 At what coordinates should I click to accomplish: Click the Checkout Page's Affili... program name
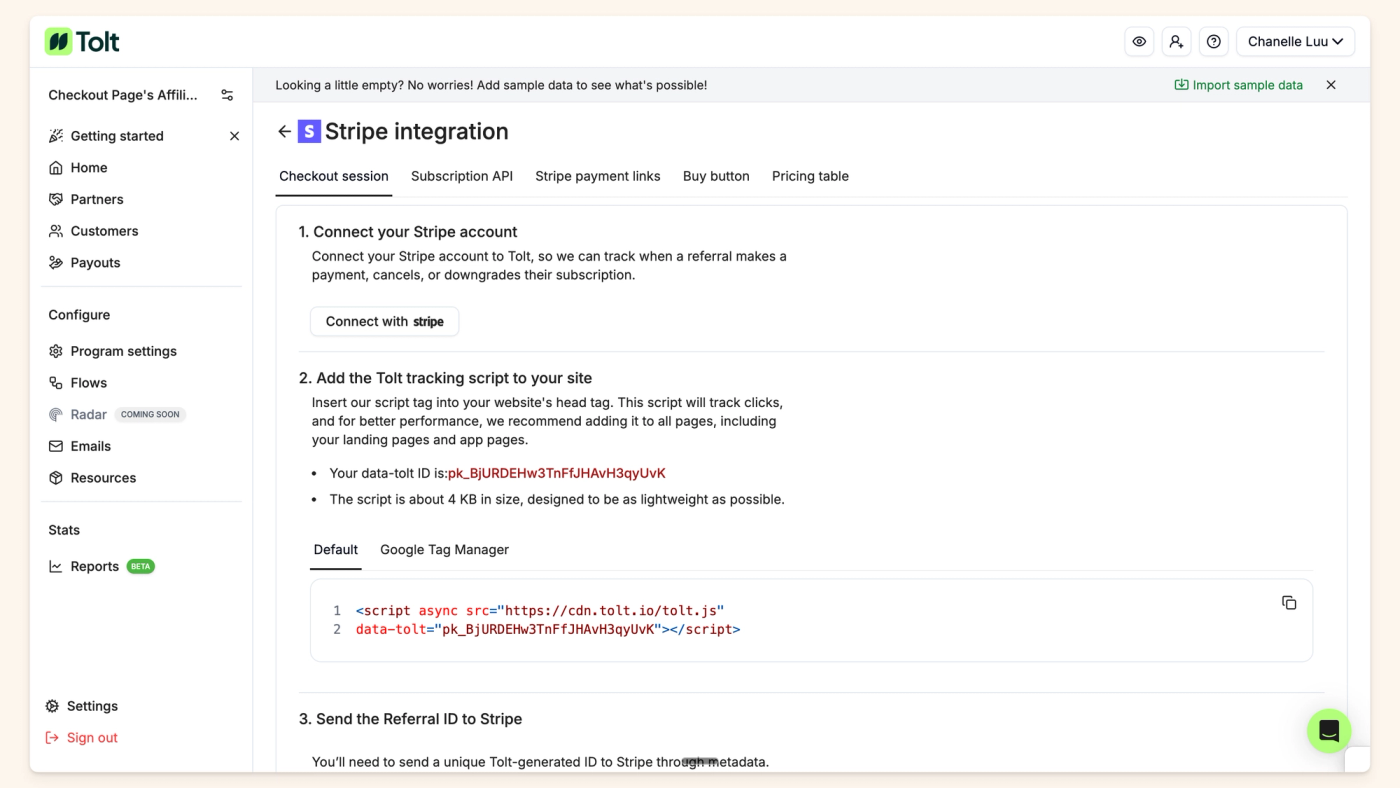coord(123,95)
